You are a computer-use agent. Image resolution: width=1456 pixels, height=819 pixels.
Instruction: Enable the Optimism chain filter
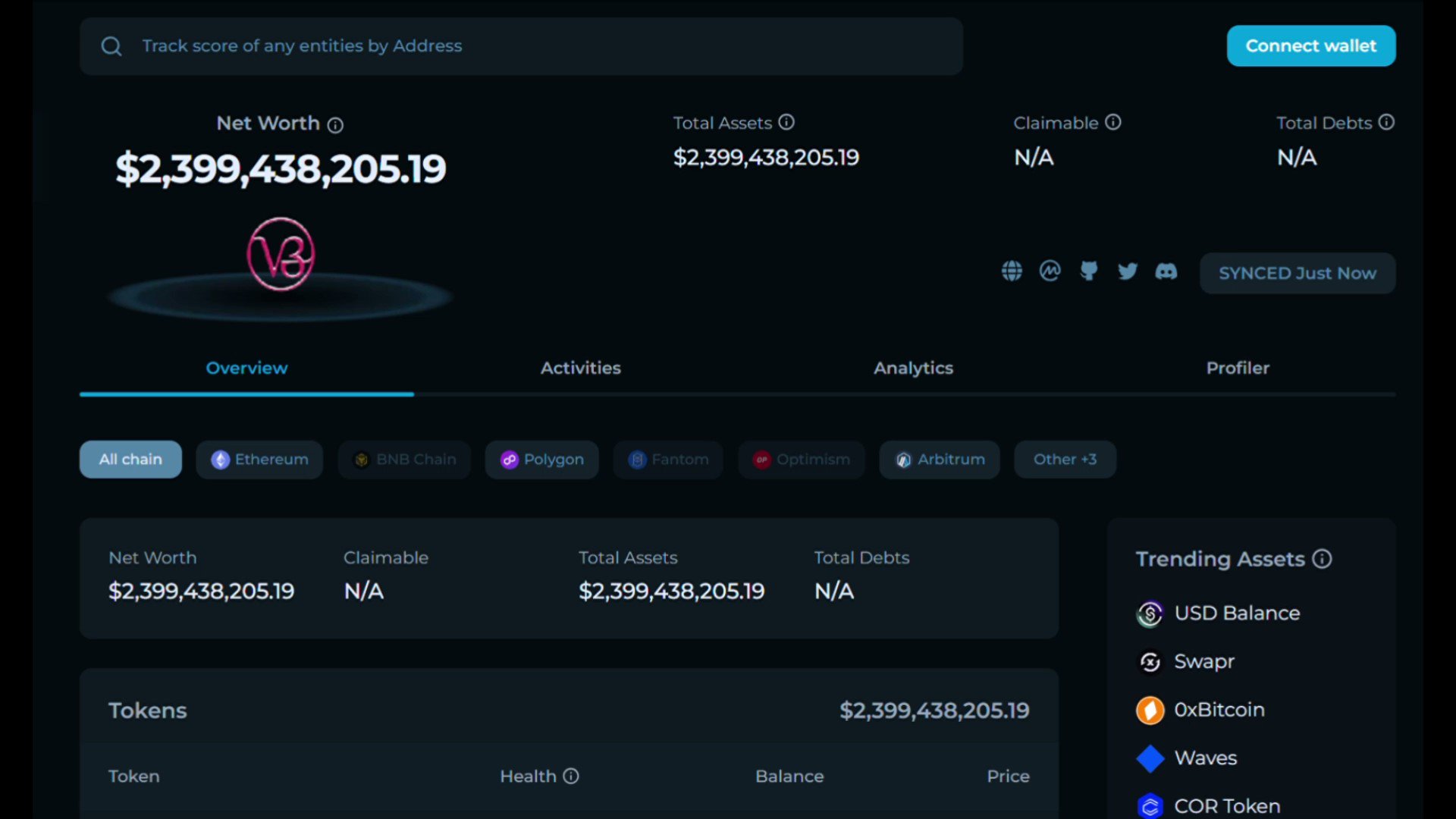[801, 459]
